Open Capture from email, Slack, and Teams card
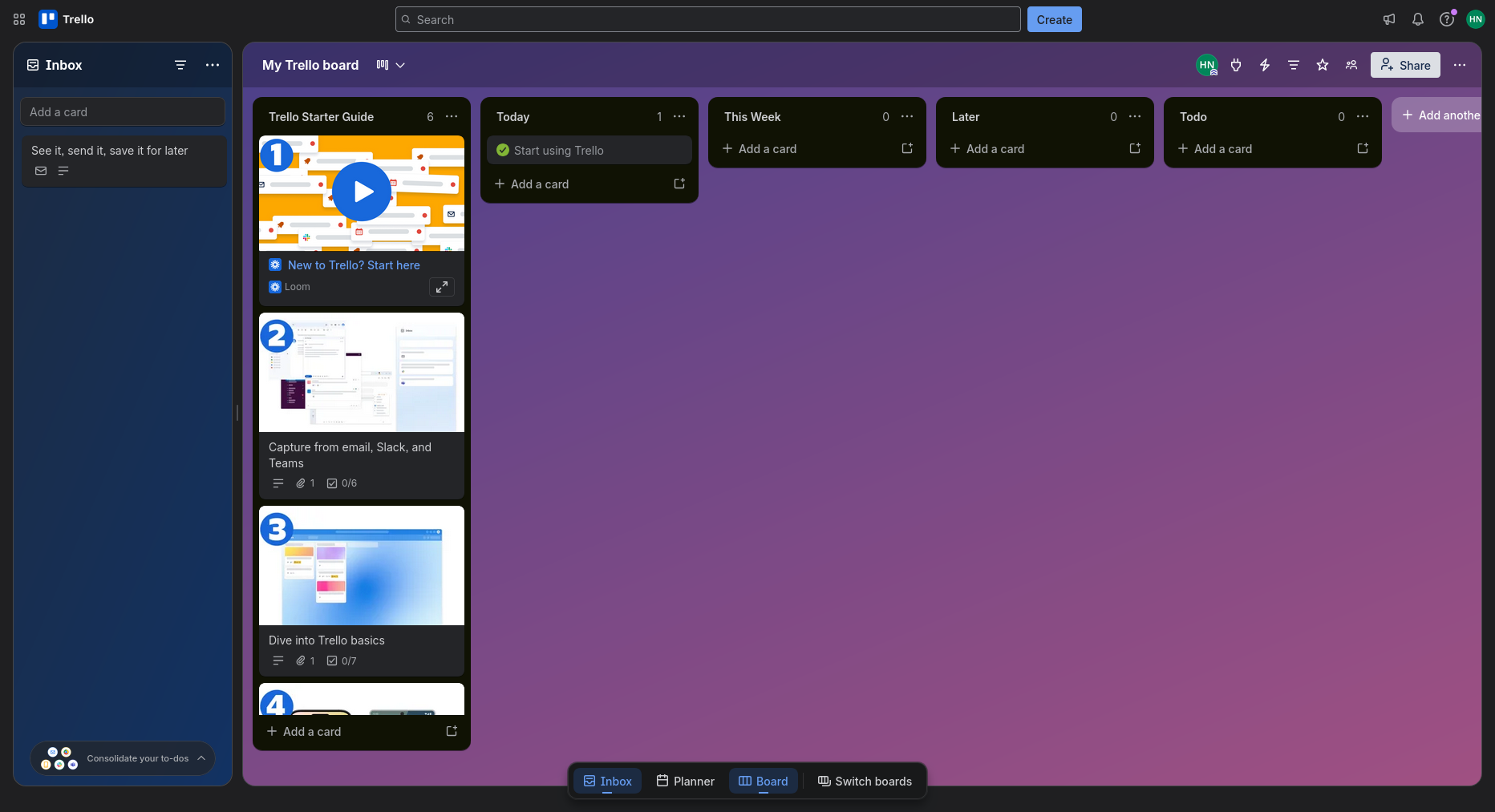 tap(362, 406)
